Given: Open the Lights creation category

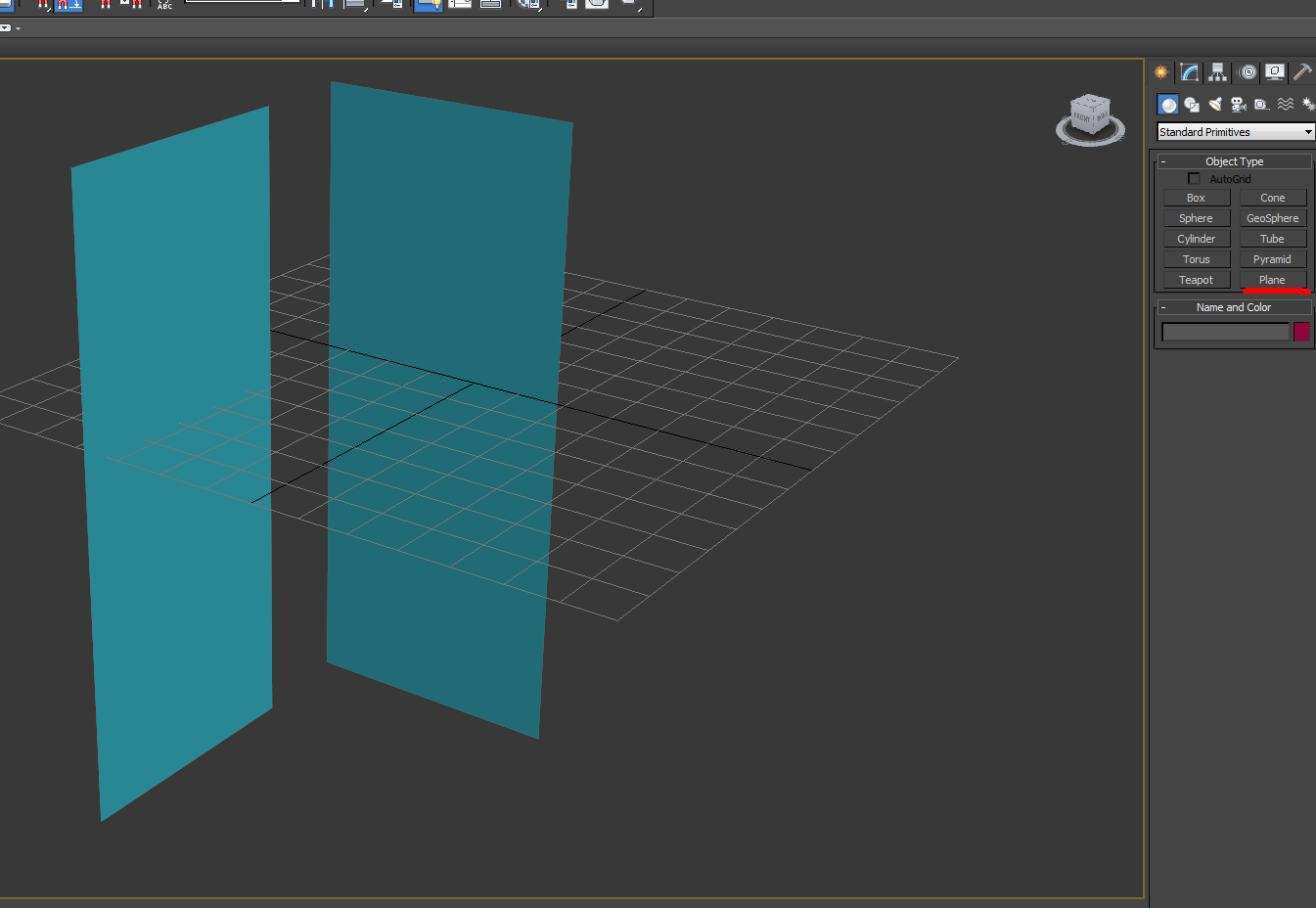Looking at the screenshot, I should [1215, 105].
